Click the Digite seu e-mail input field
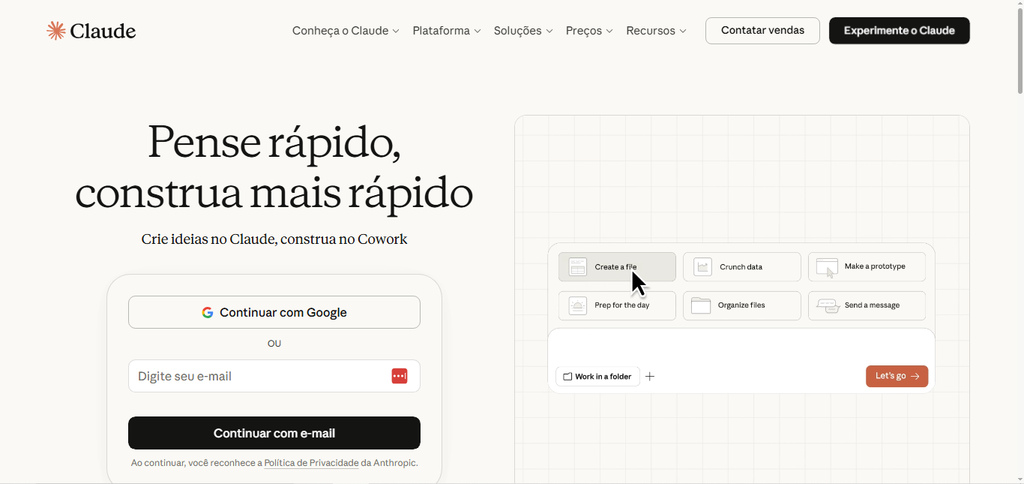This screenshot has height=484, width=1024. 260,376
